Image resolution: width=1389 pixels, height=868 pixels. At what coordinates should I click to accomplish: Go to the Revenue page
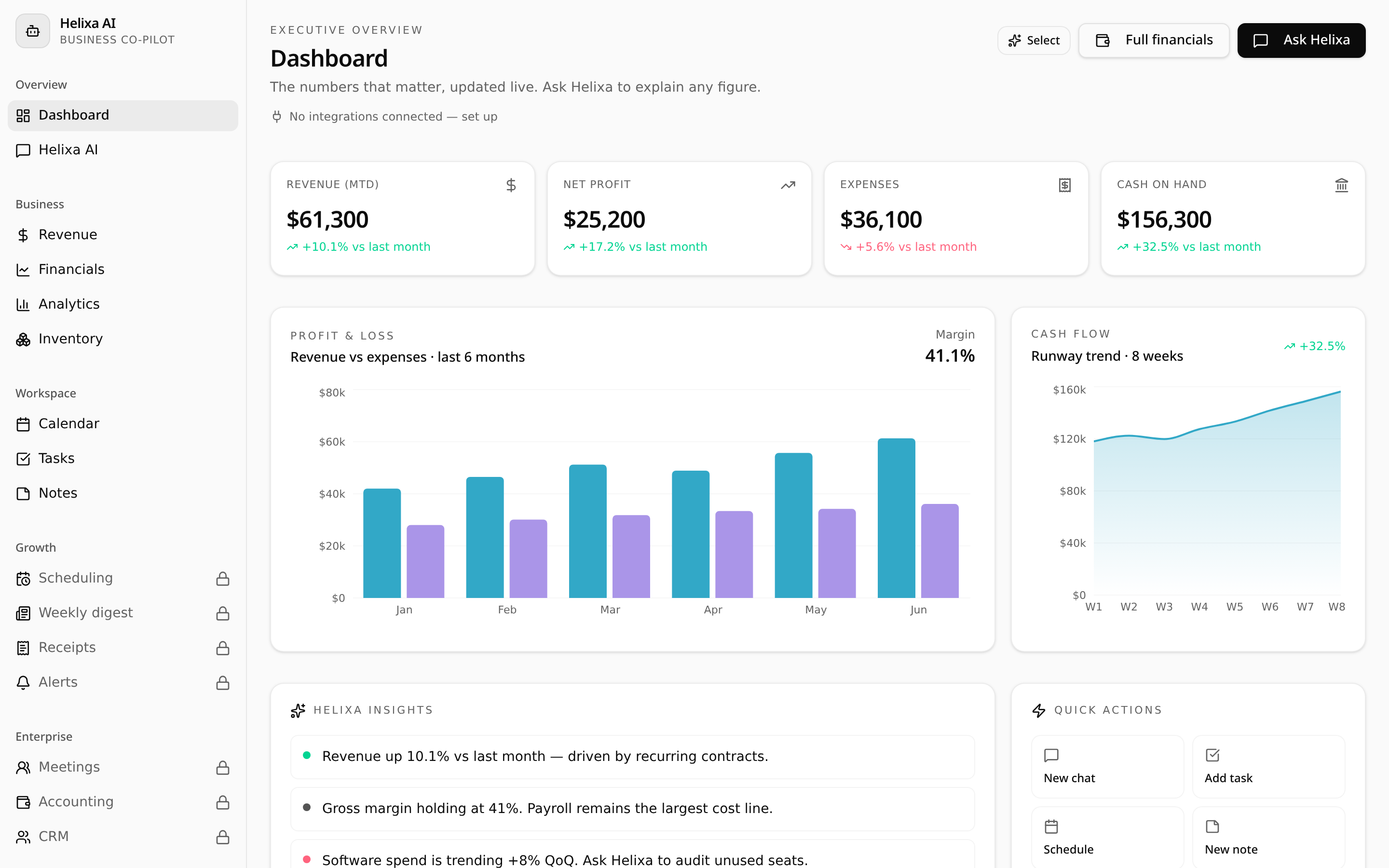pos(123,235)
